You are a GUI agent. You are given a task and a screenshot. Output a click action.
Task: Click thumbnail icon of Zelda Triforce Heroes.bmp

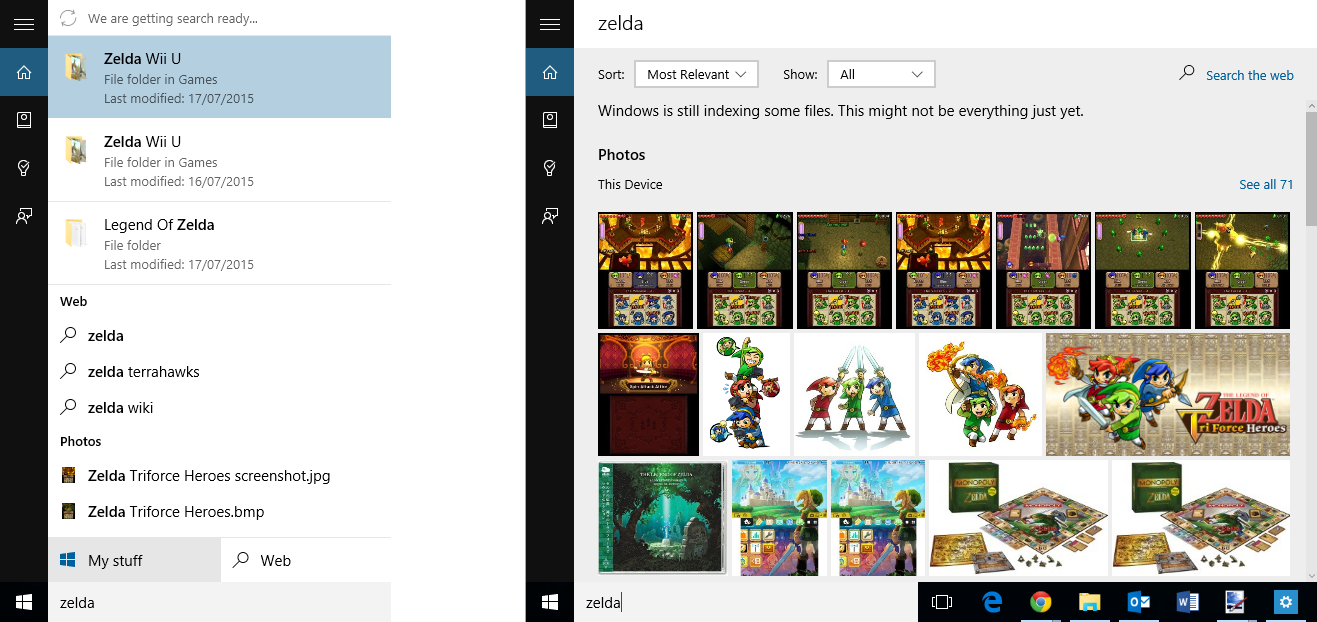tap(68, 511)
